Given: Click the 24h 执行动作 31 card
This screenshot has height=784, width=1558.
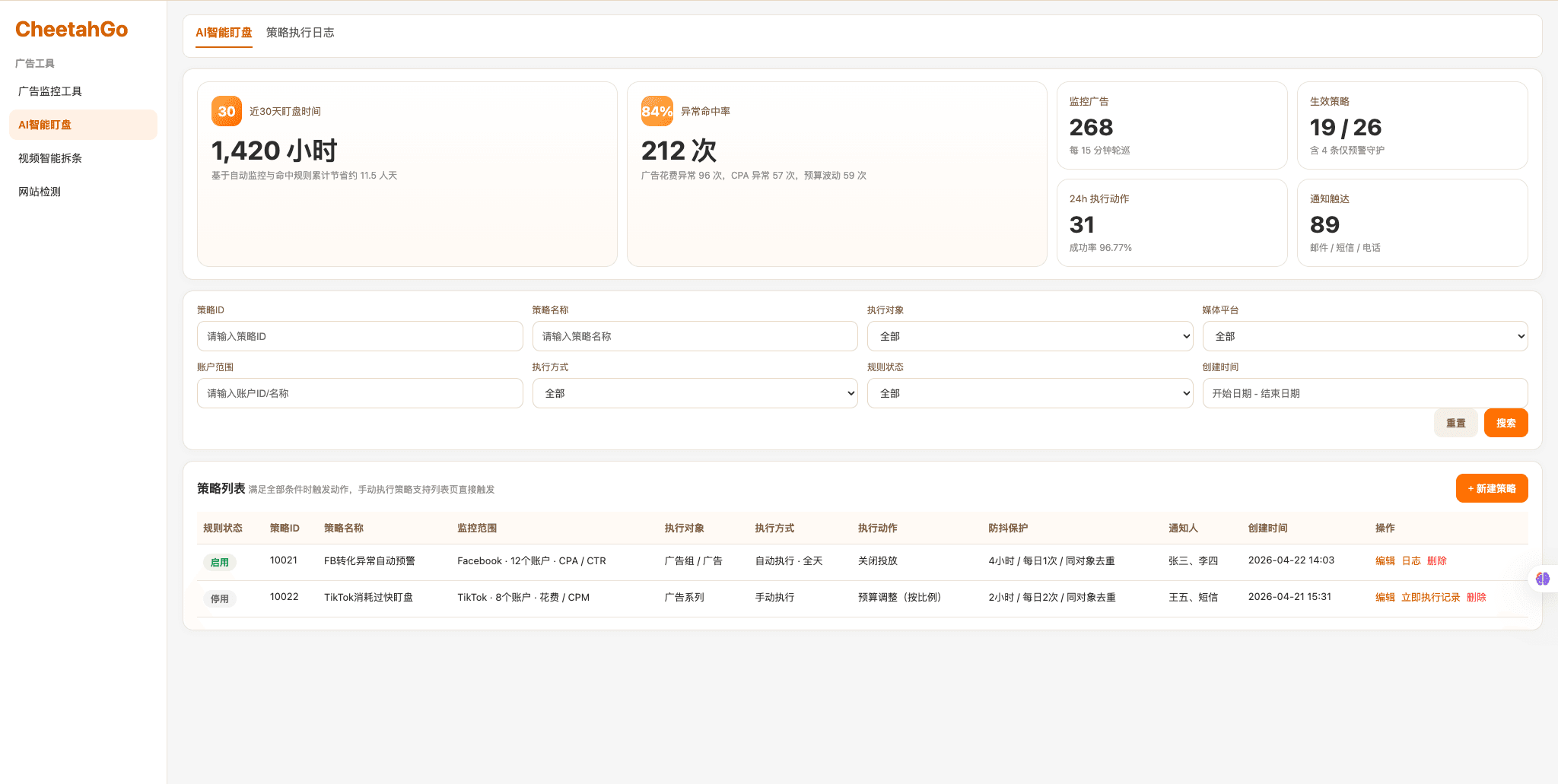Looking at the screenshot, I should tap(1172, 223).
